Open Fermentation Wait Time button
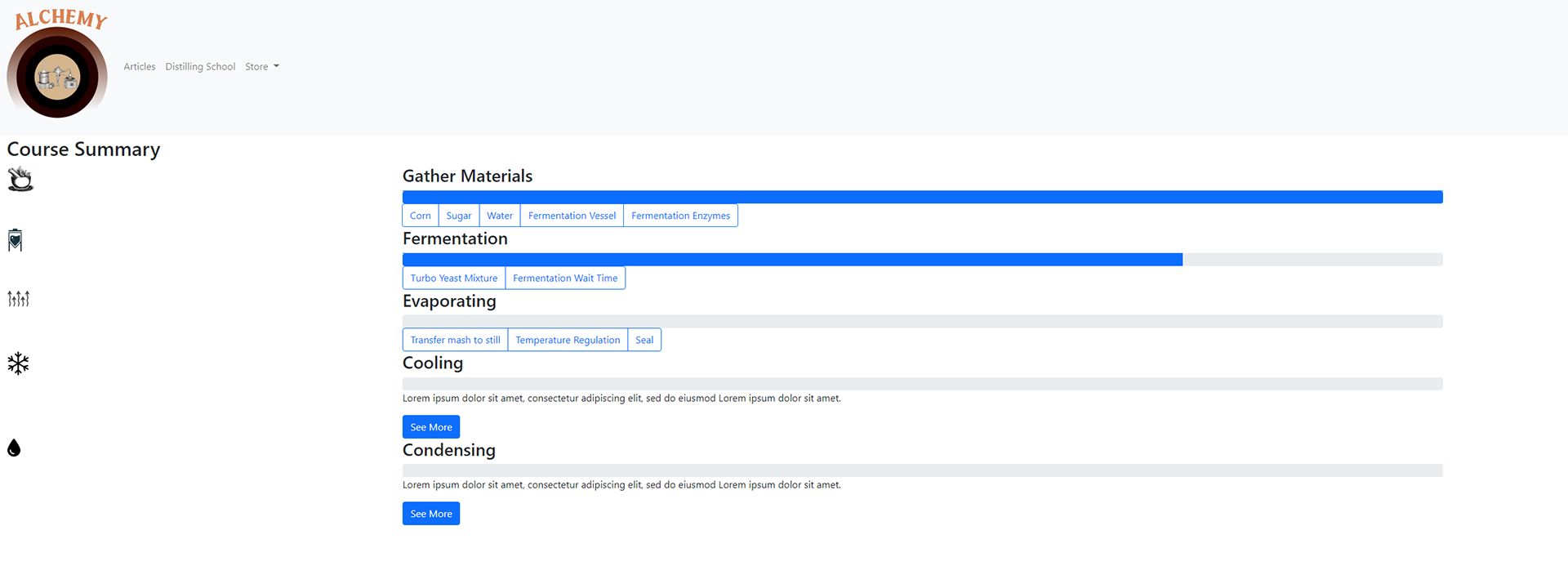 click(x=565, y=279)
